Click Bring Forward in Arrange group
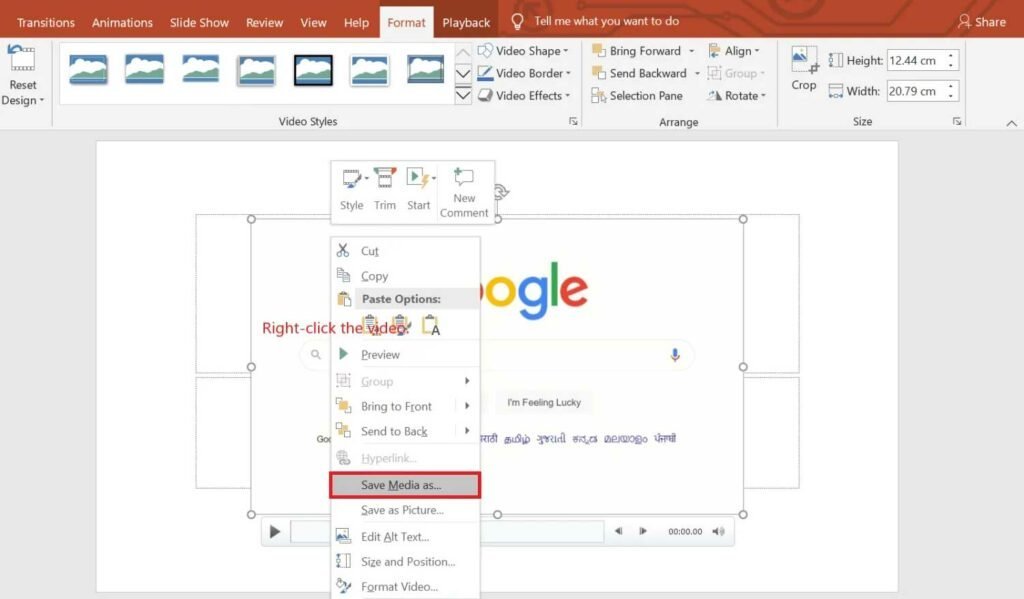The image size is (1024, 599). 637,51
